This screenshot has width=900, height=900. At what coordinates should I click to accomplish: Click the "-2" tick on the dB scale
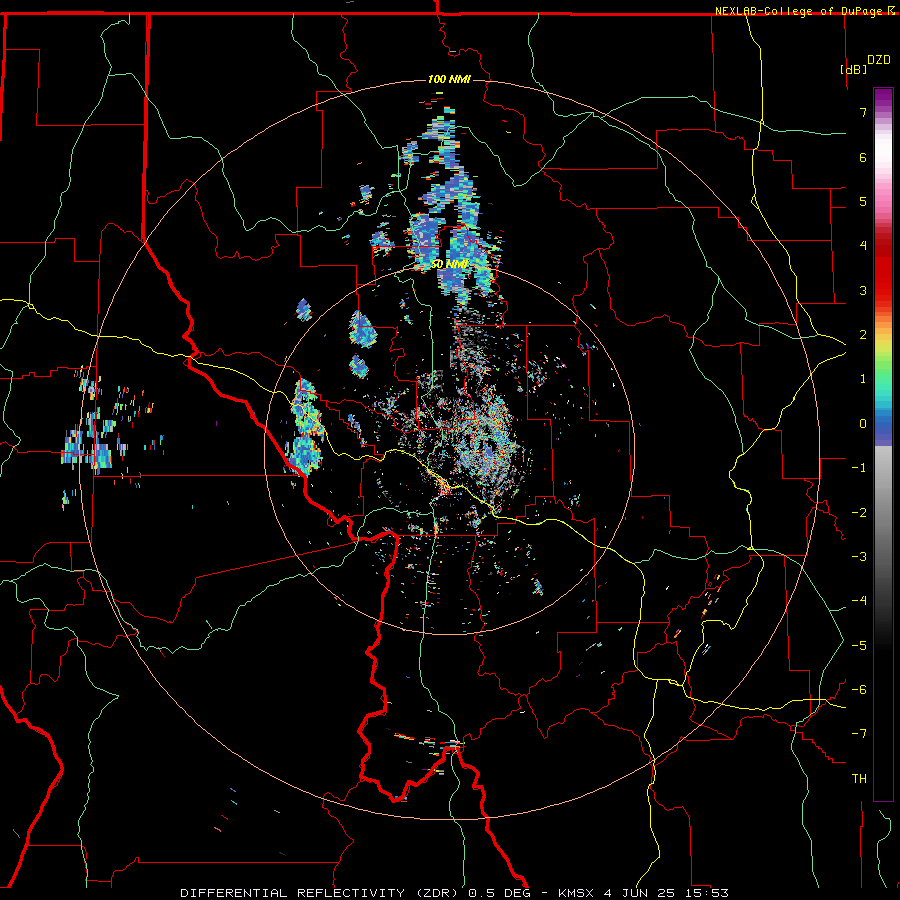(x=859, y=513)
